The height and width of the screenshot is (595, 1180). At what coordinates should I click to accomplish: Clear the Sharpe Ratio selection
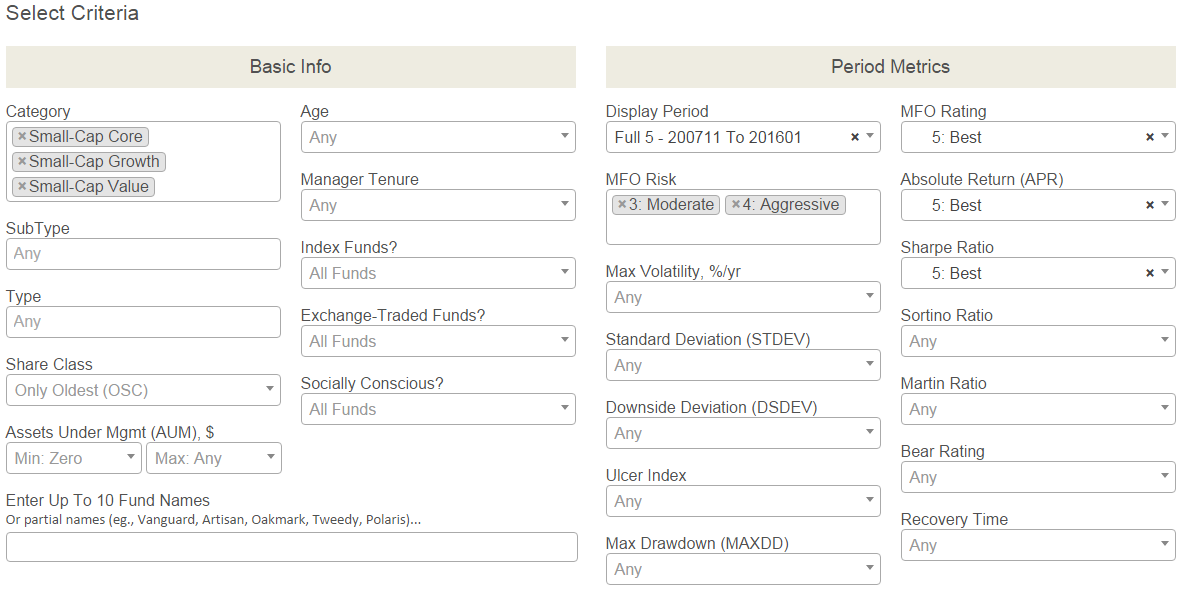point(1150,273)
